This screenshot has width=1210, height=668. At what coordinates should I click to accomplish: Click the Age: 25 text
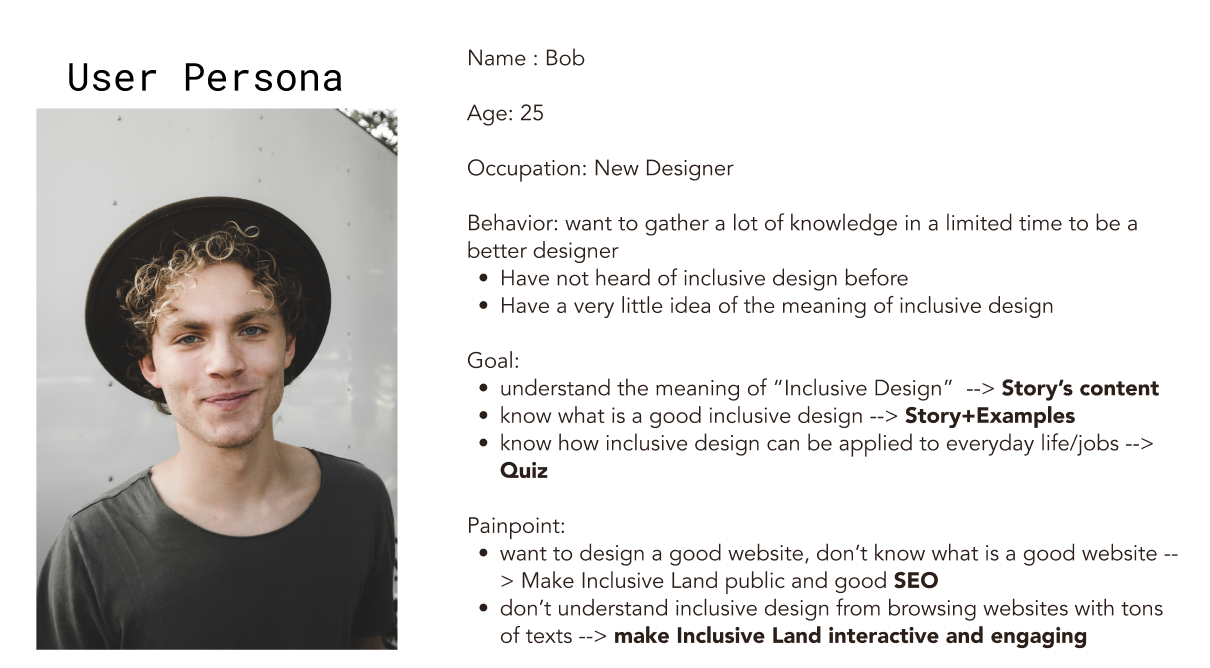pyautogui.click(x=506, y=113)
